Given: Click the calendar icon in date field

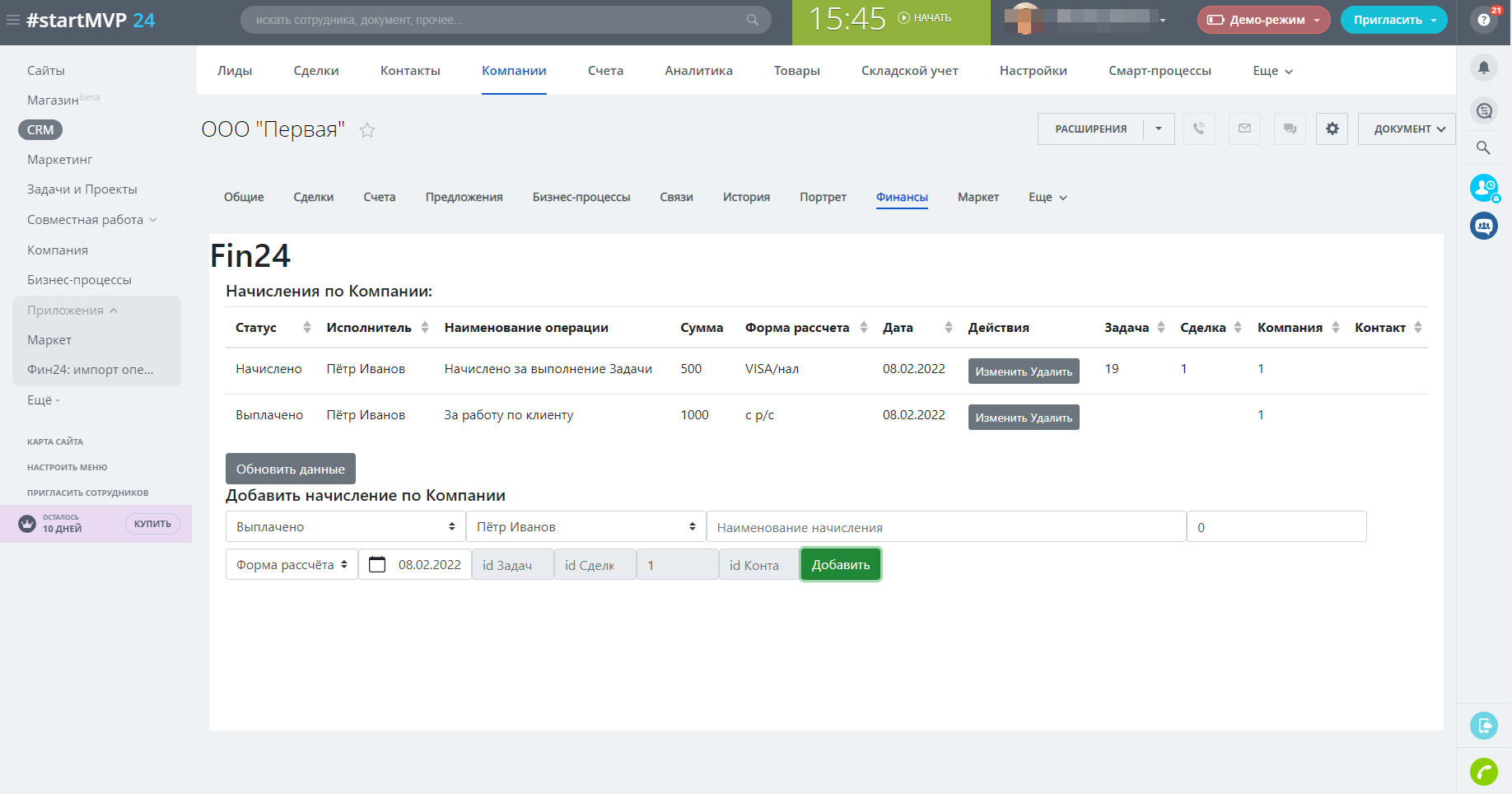Looking at the screenshot, I should 377,565.
